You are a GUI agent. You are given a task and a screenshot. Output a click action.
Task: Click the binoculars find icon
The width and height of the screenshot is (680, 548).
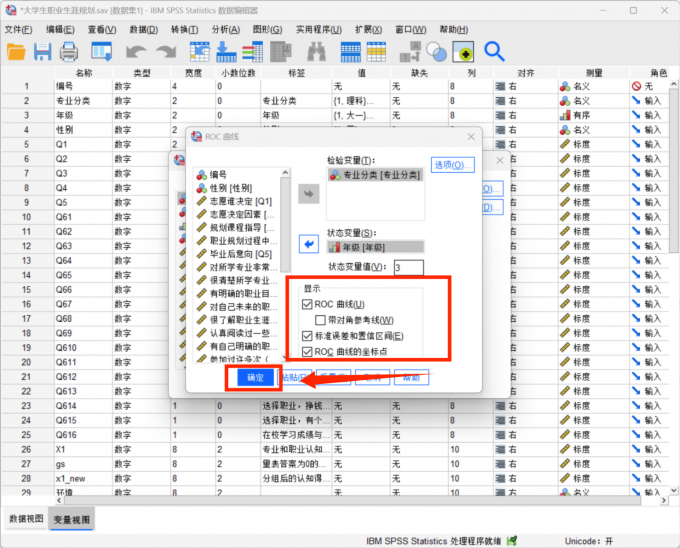tap(317, 52)
